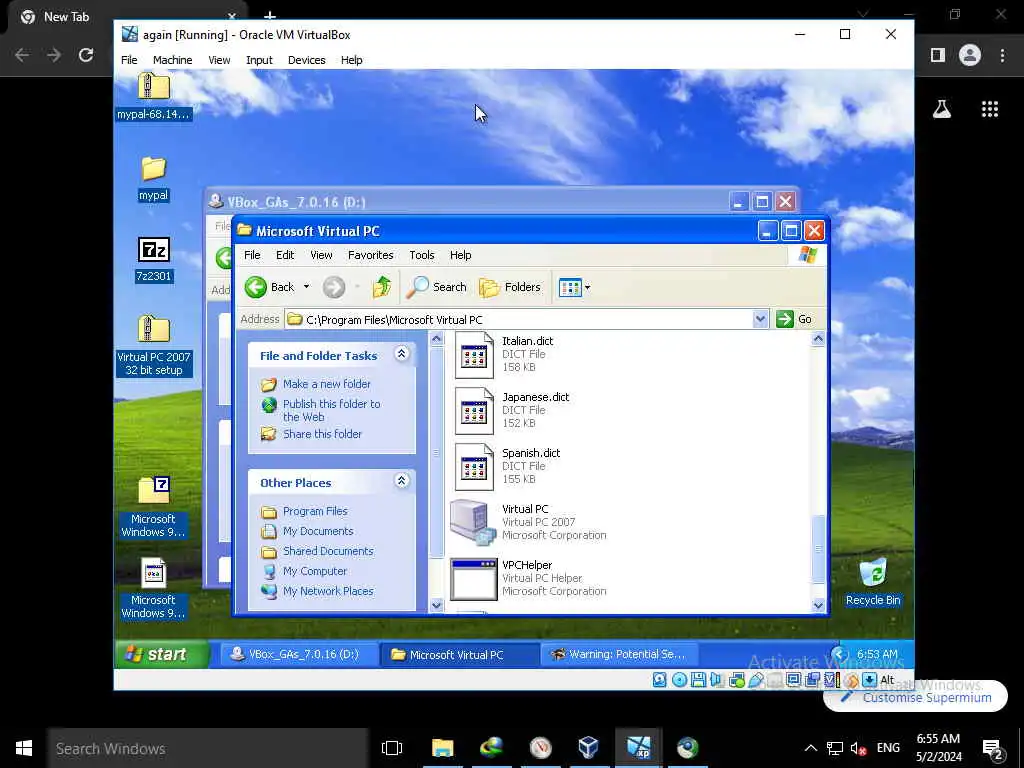
Task: Click Customise Supermium button
Action: coord(916,697)
